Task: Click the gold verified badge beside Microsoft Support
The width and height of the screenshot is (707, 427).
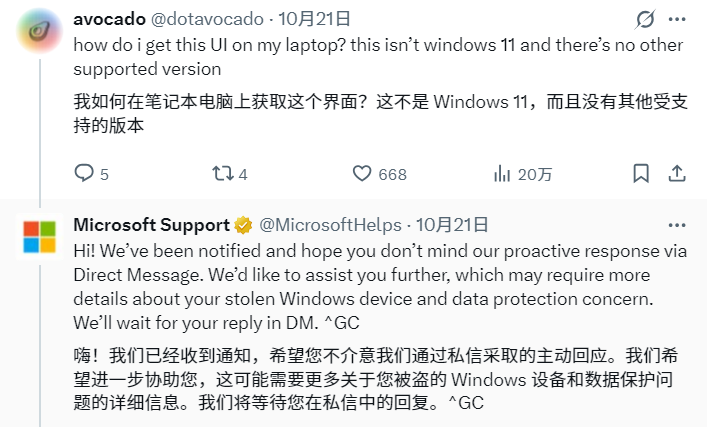Action: click(243, 224)
